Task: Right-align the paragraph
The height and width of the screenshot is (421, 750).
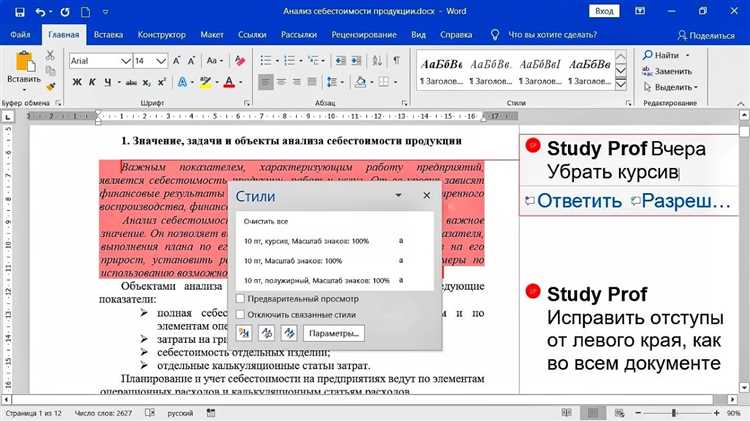Action: [297, 82]
